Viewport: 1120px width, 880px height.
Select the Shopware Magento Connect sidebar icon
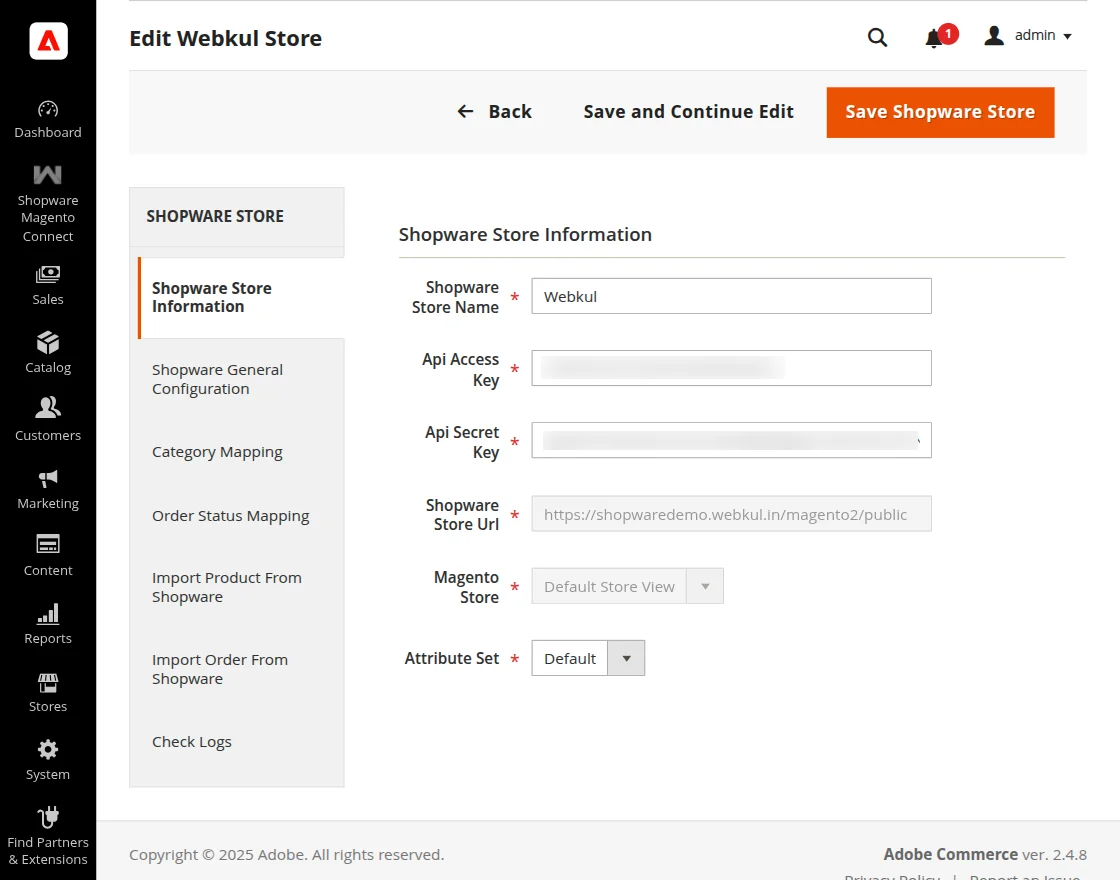coord(47,205)
